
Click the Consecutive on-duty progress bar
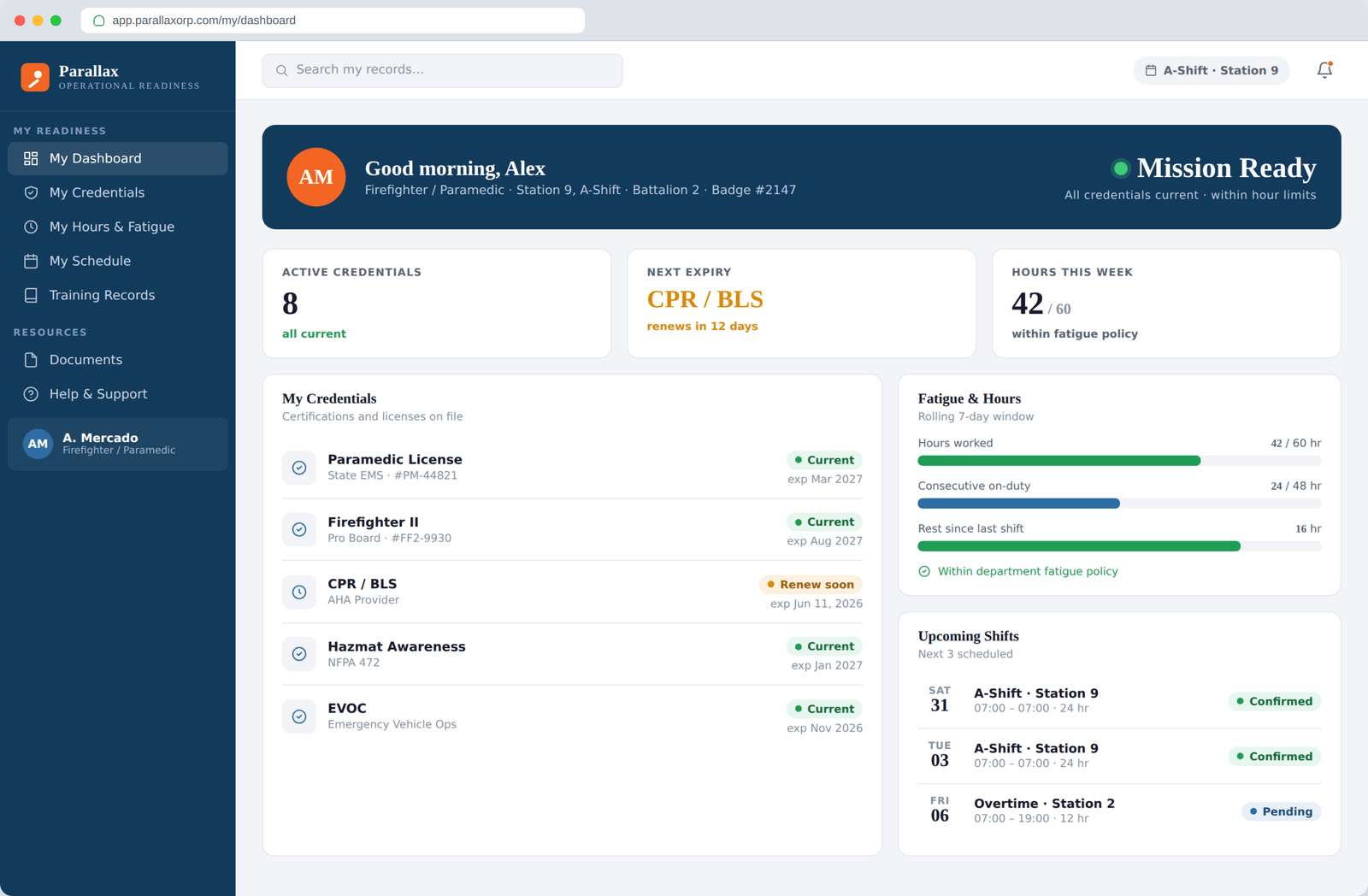pyautogui.click(x=1119, y=504)
